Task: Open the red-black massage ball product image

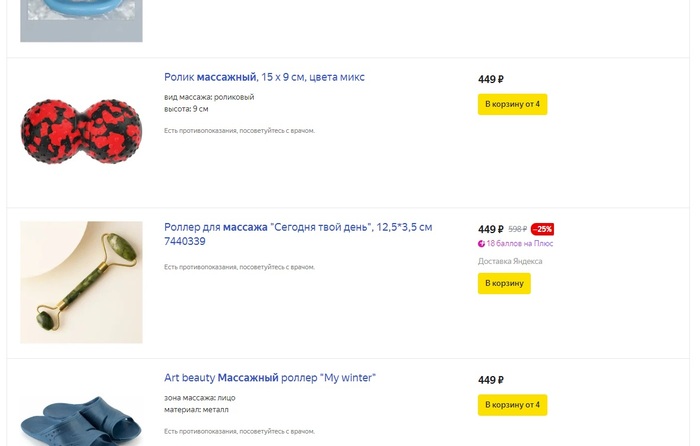Action: (81, 133)
